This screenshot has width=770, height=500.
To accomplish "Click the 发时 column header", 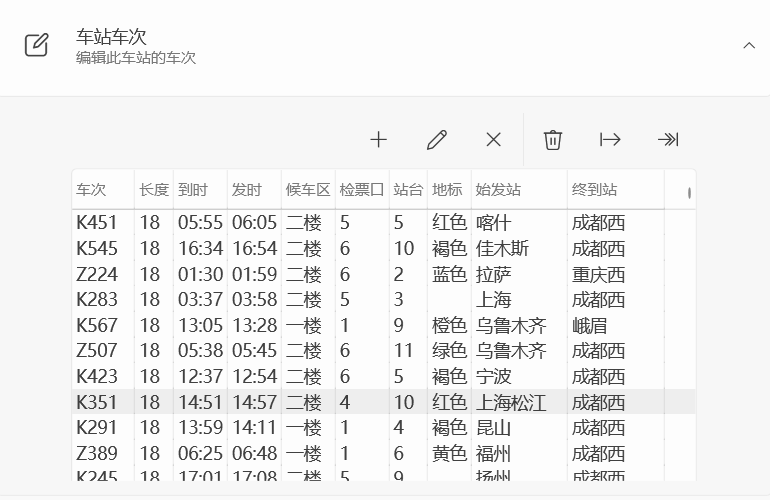I will point(246,190).
